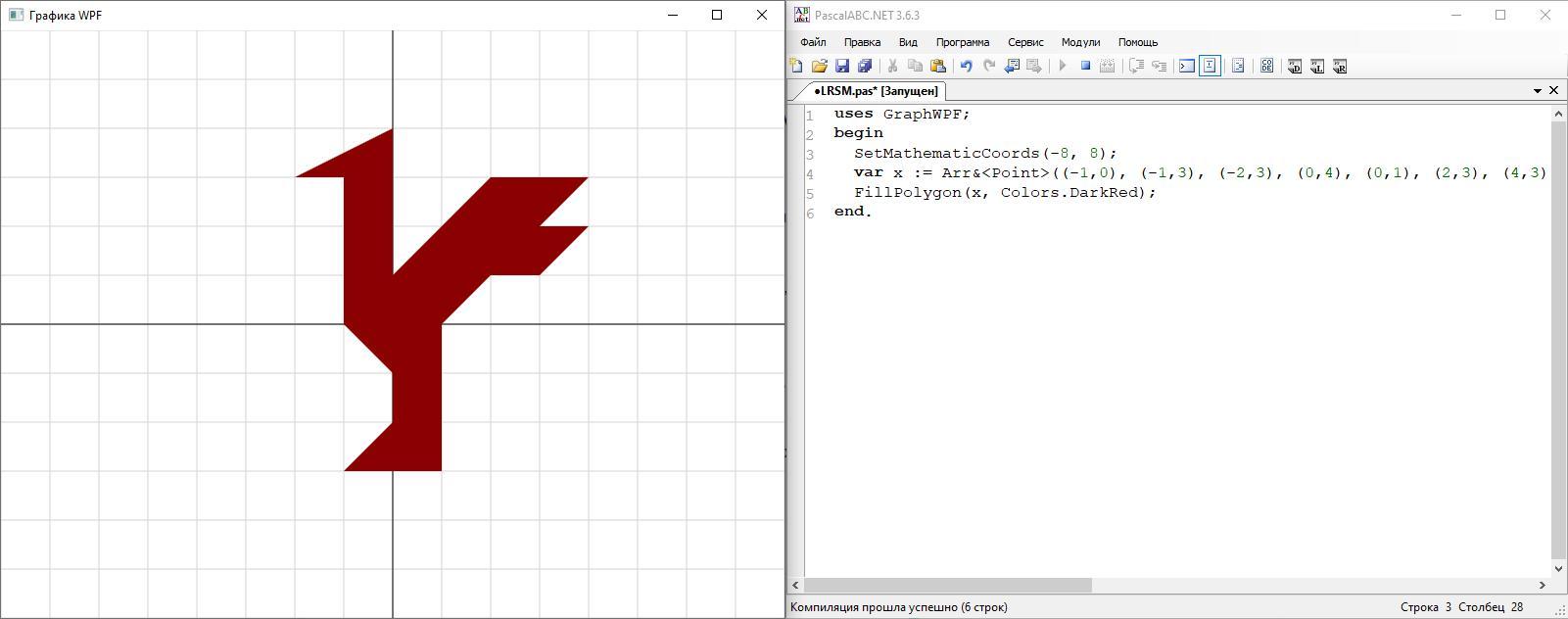
Task: Paste from clipboard icon
Action: pos(938,66)
